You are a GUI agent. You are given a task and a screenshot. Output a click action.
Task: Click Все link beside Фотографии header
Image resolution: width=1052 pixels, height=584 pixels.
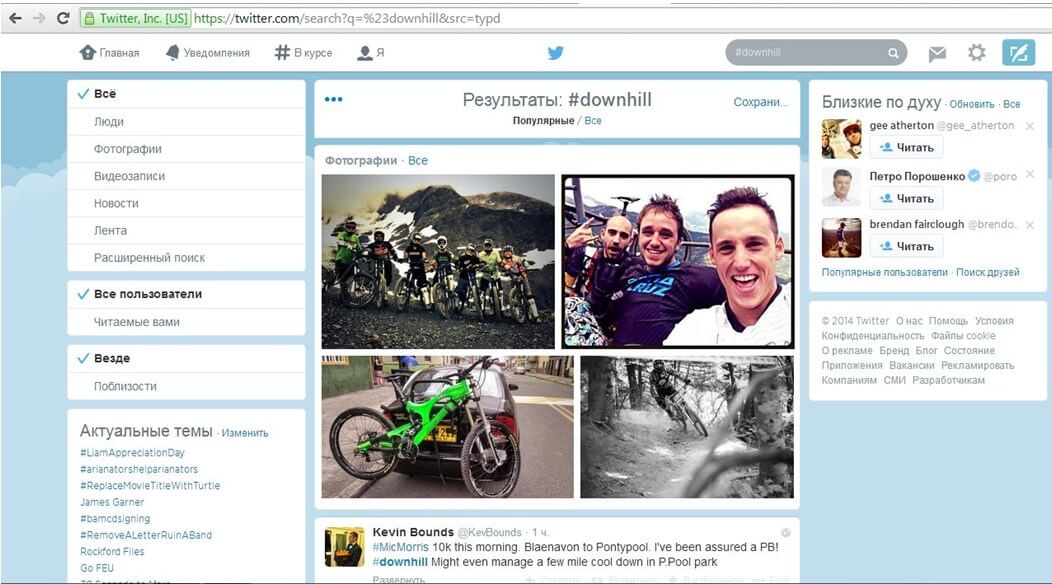click(x=417, y=160)
